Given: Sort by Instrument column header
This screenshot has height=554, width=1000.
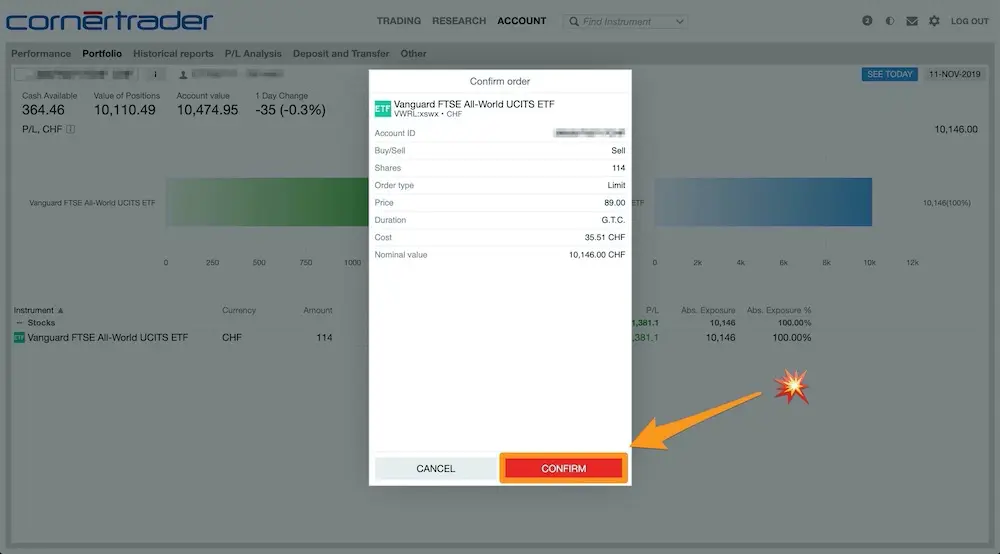Looking at the screenshot, I should (38, 310).
